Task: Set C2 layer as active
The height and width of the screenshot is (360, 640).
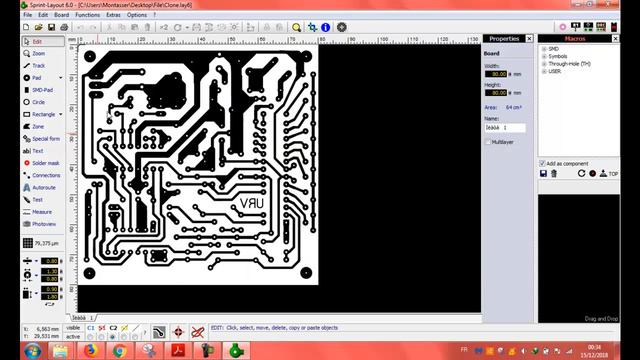Action: pos(113,337)
